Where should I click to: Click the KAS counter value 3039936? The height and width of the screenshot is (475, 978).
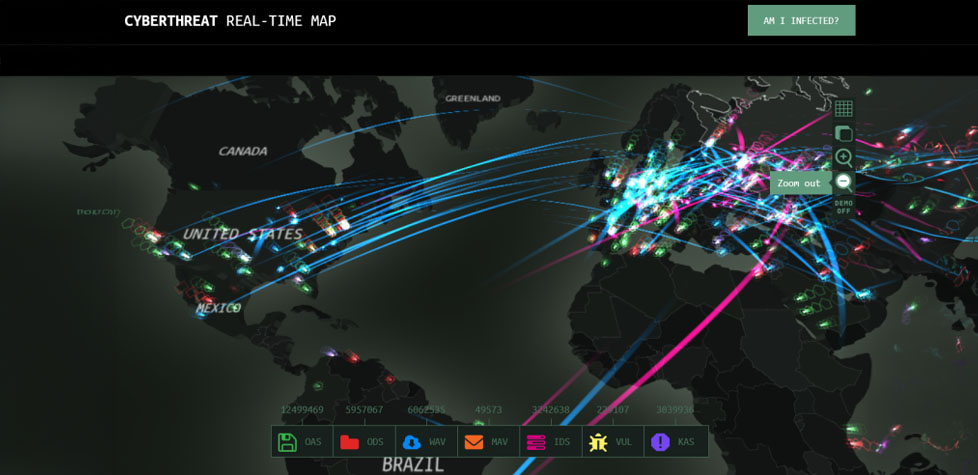(675, 410)
